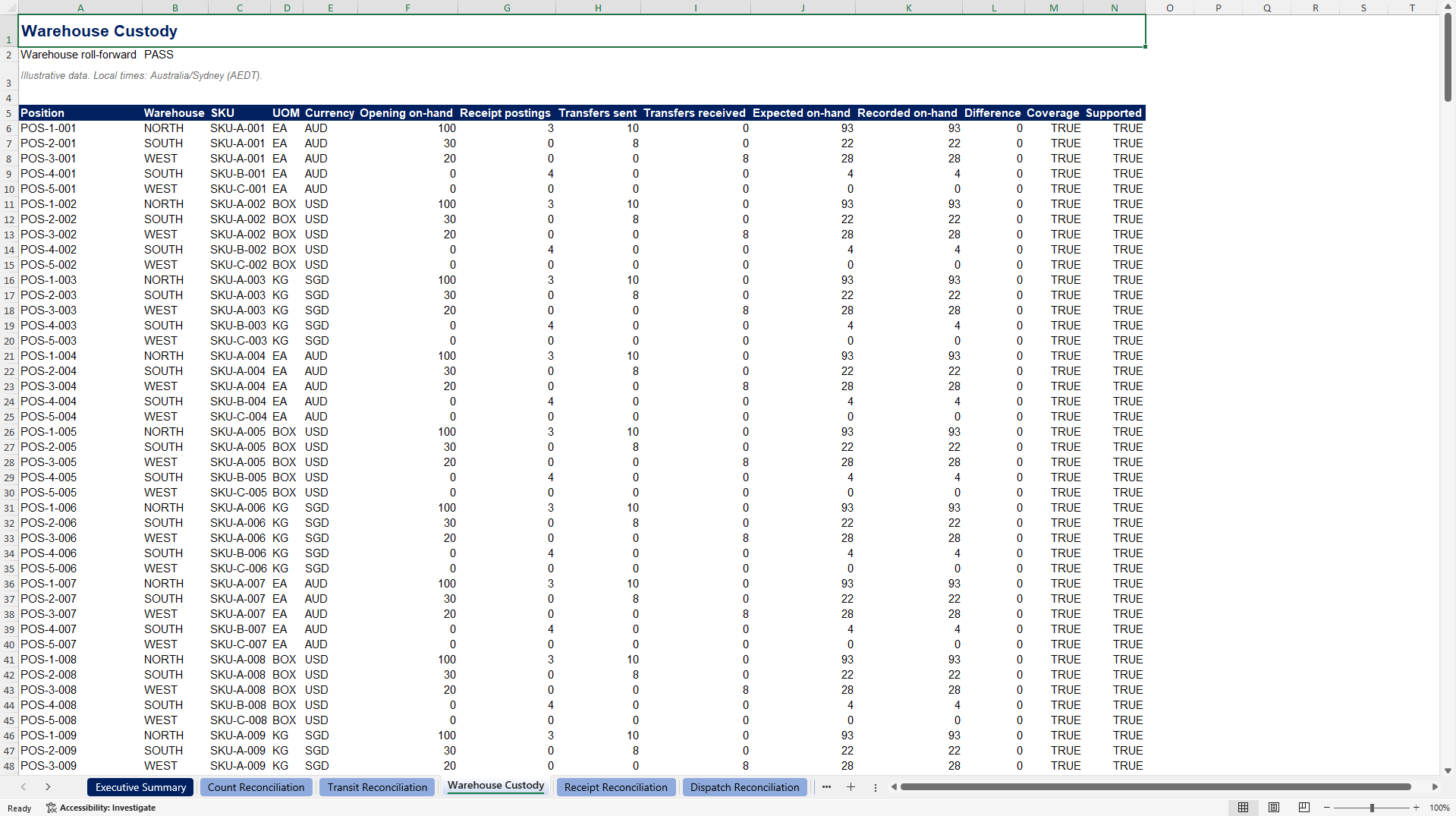Select row 5 header
Image resolution: width=1456 pixels, height=816 pixels.
[8, 113]
